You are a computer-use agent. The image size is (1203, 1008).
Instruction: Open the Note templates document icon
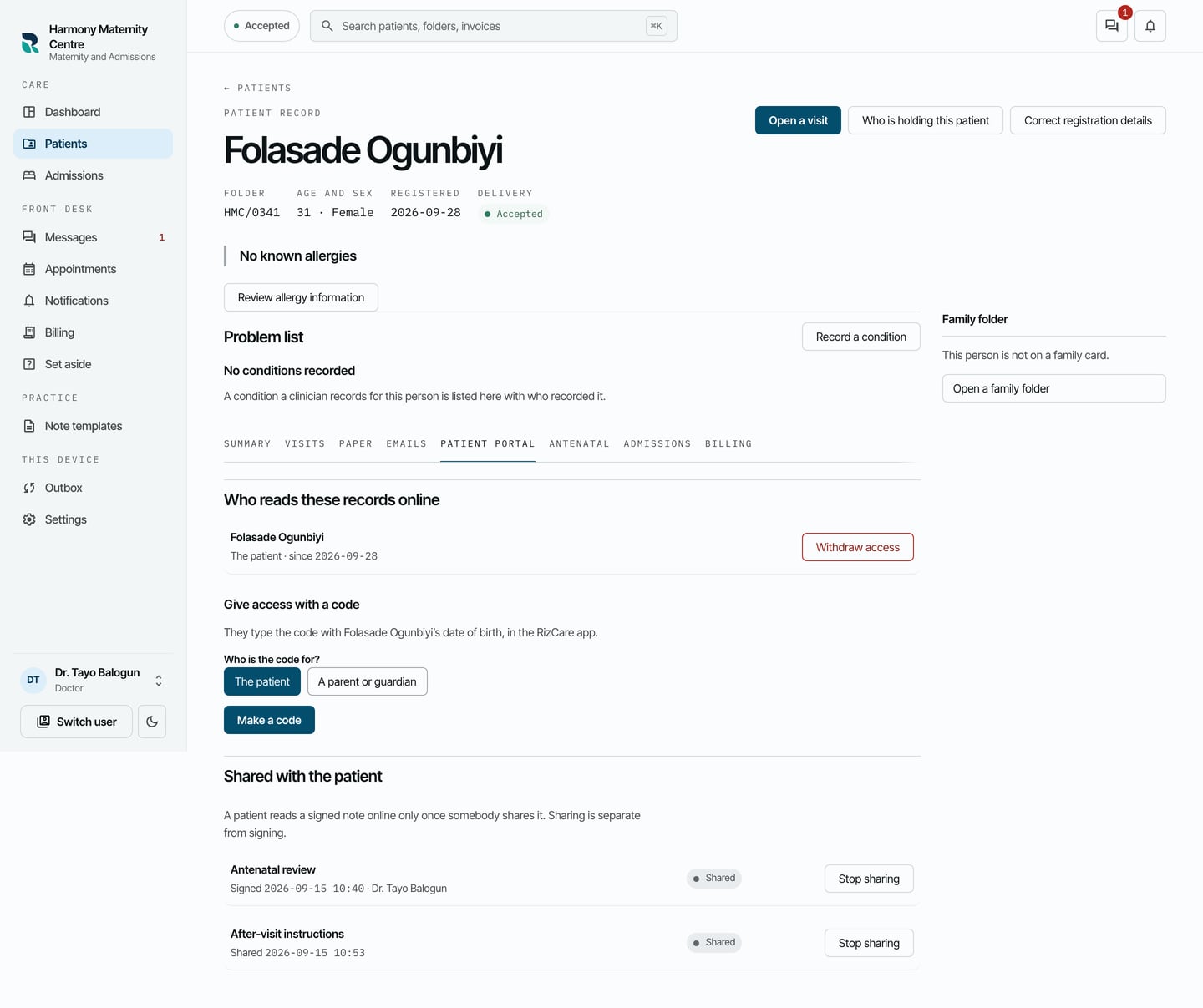point(29,426)
